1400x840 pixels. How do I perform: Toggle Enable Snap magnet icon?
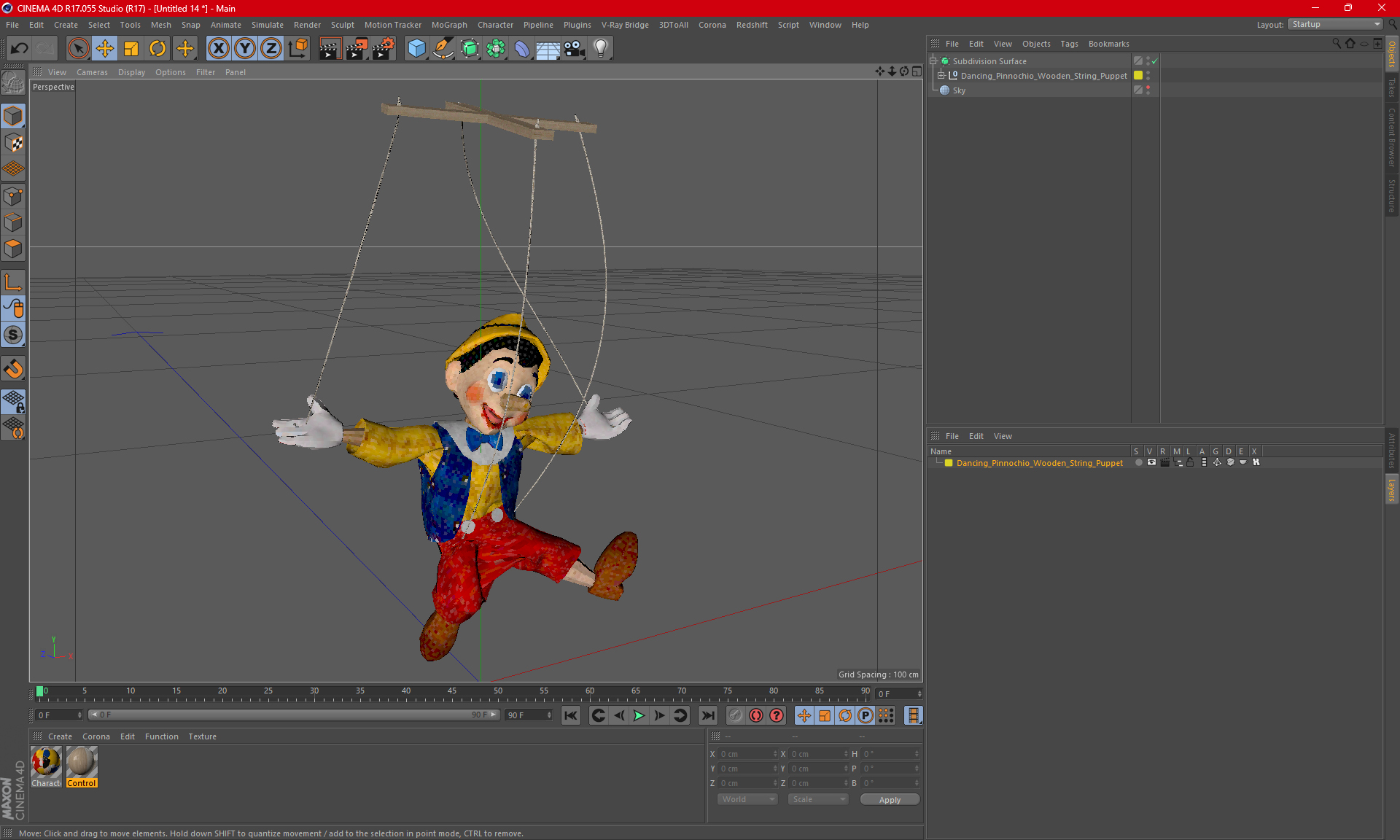pos(13,369)
